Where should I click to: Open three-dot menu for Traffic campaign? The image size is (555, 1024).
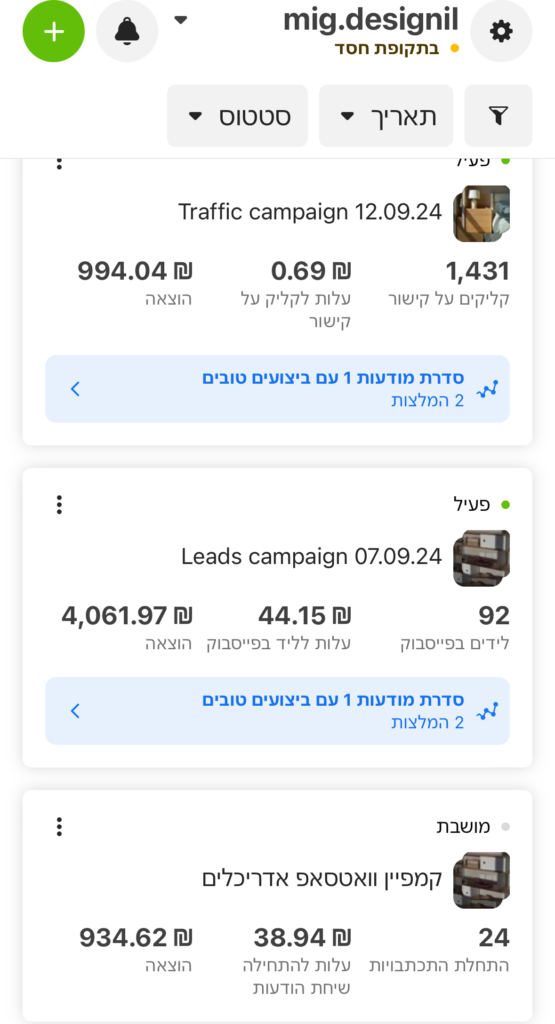59,163
